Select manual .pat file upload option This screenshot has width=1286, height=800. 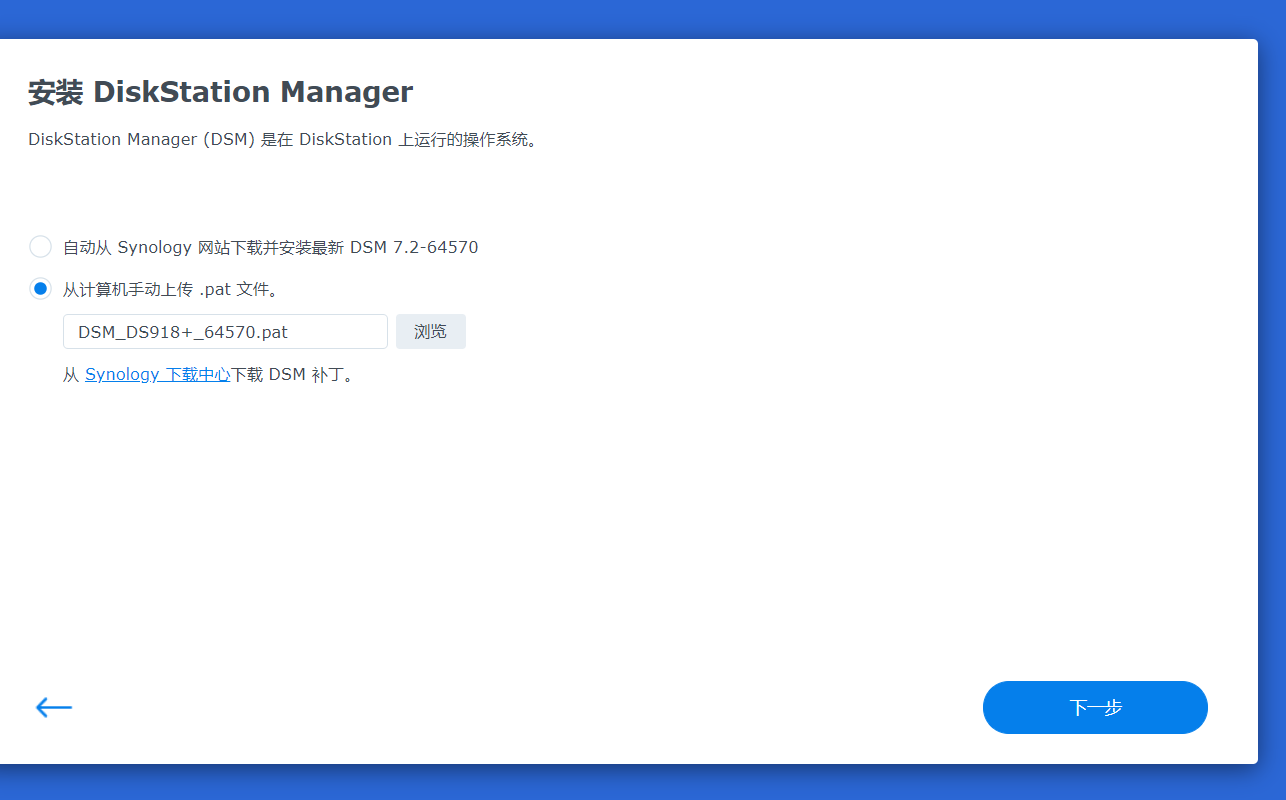(x=40, y=289)
